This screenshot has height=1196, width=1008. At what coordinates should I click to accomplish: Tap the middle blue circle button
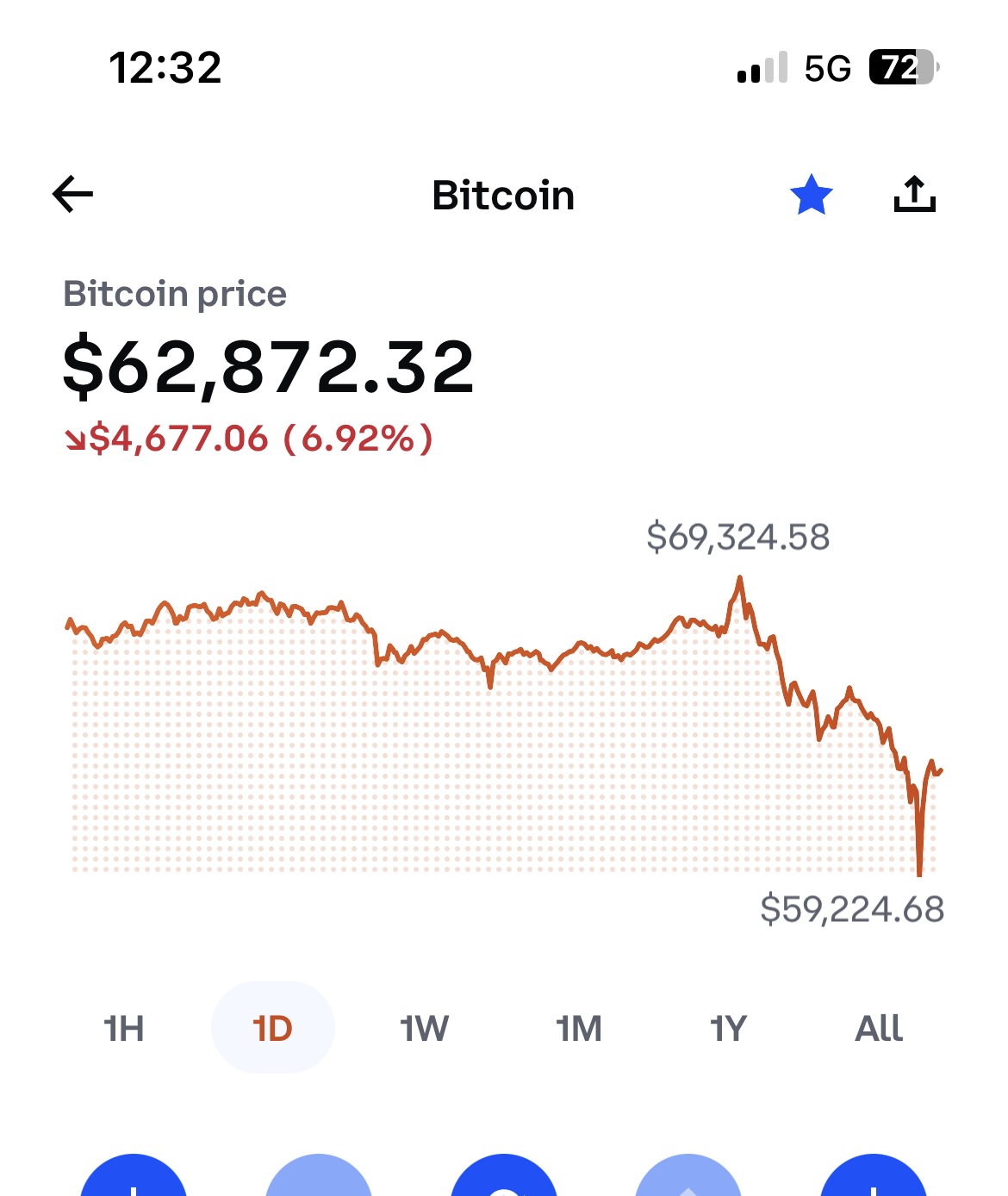point(504,1179)
